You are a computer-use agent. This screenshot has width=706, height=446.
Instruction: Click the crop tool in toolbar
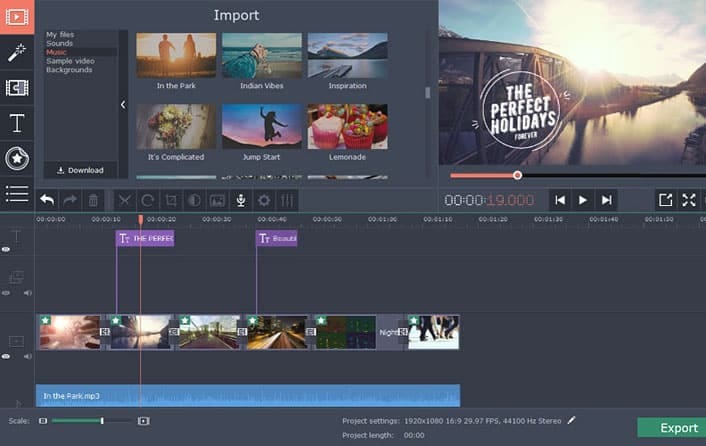[x=171, y=200]
